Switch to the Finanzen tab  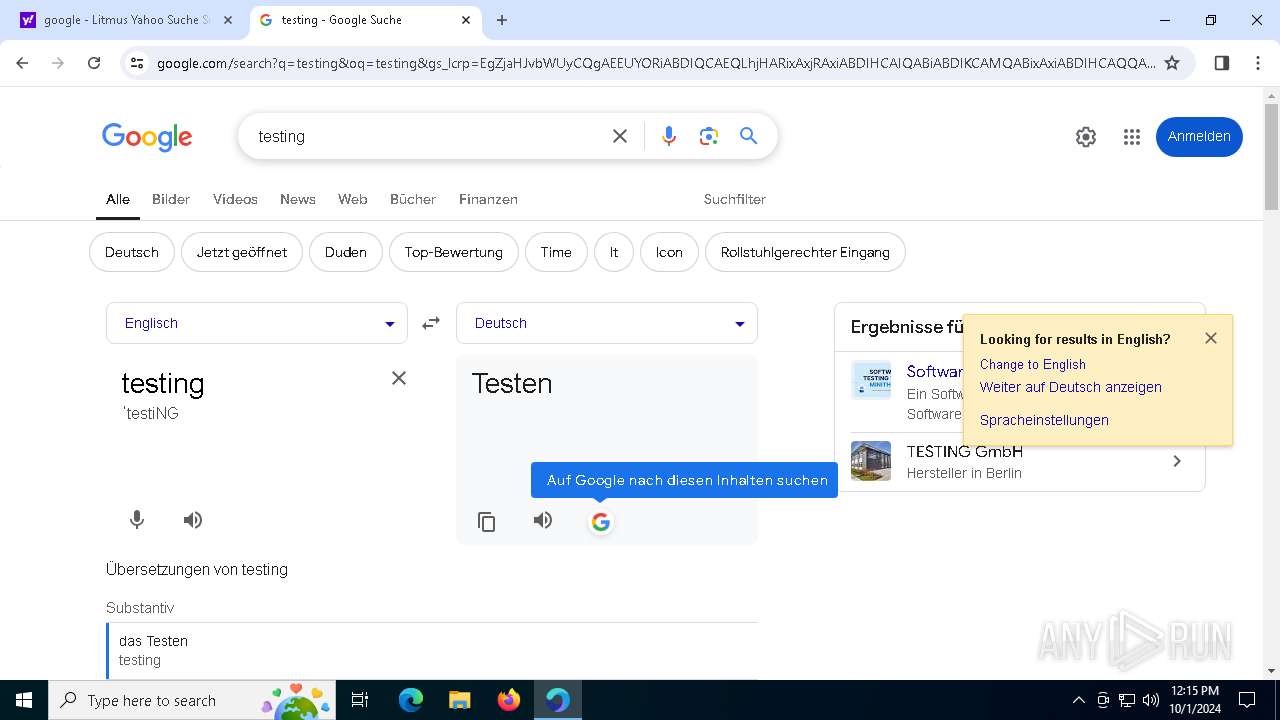488,199
